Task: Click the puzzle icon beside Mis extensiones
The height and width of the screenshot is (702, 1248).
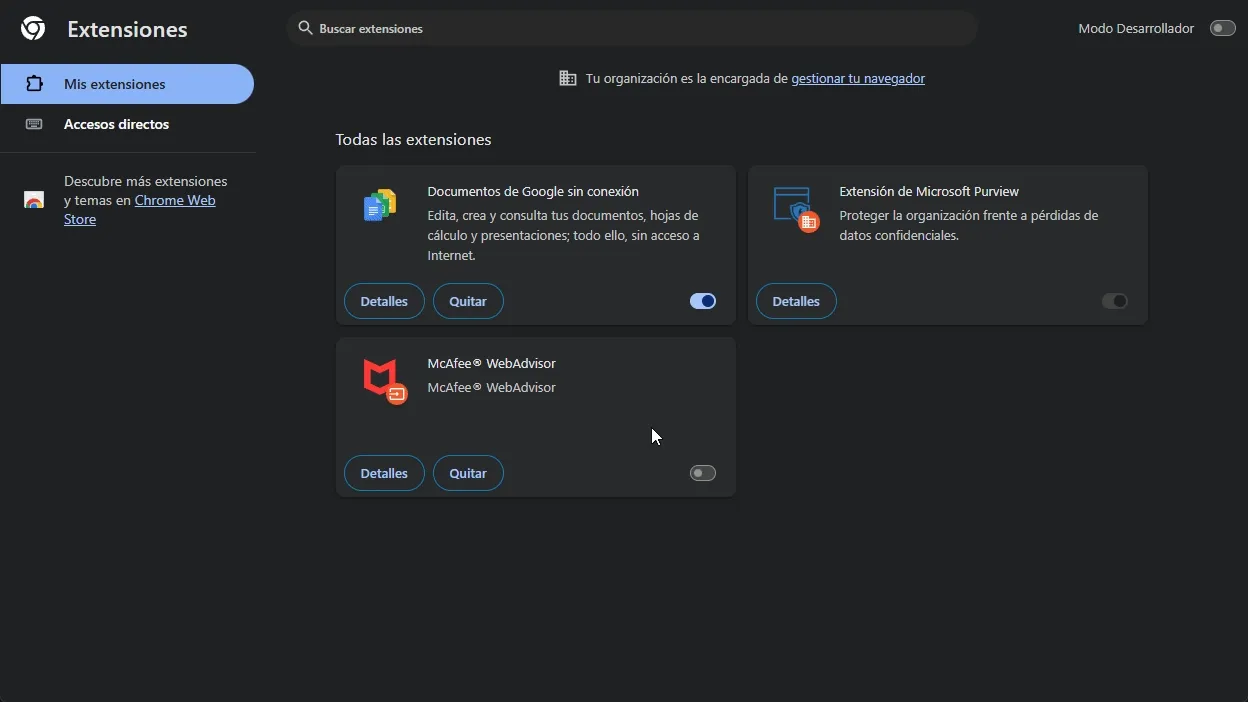Action: (34, 84)
